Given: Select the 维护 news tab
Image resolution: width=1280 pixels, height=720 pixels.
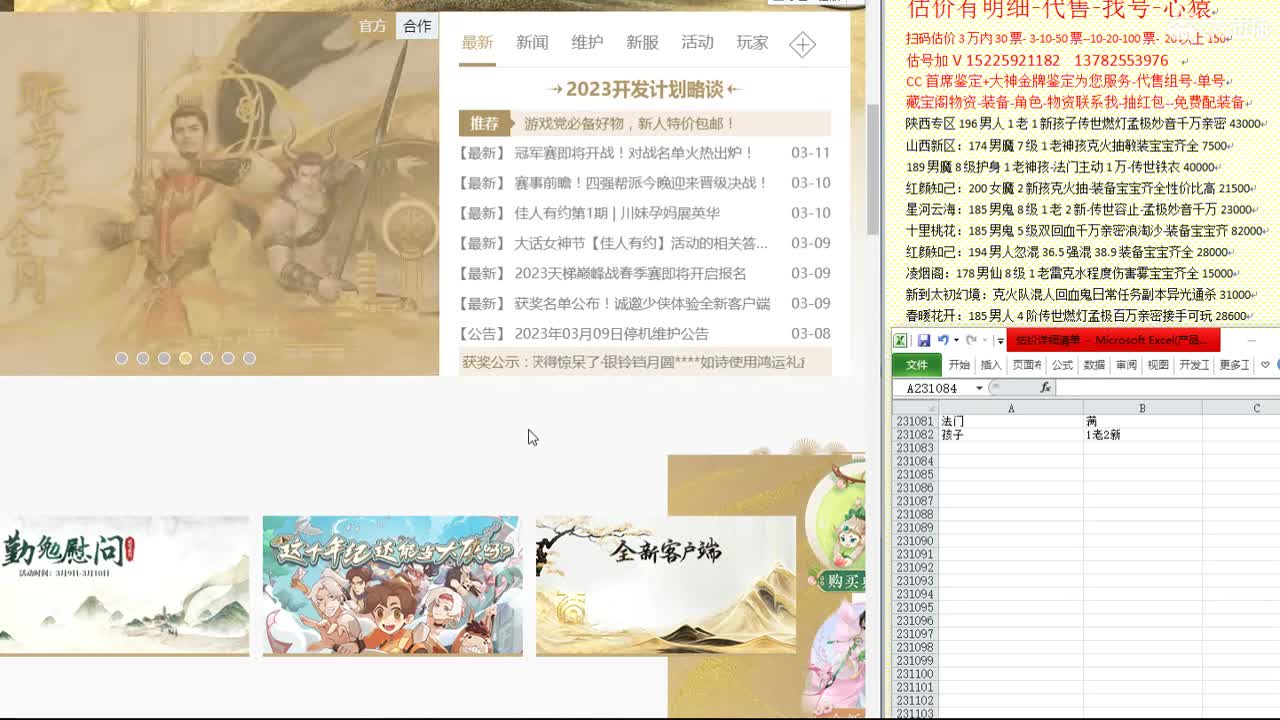Looking at the screenshot, I should [x=587, y=42].
